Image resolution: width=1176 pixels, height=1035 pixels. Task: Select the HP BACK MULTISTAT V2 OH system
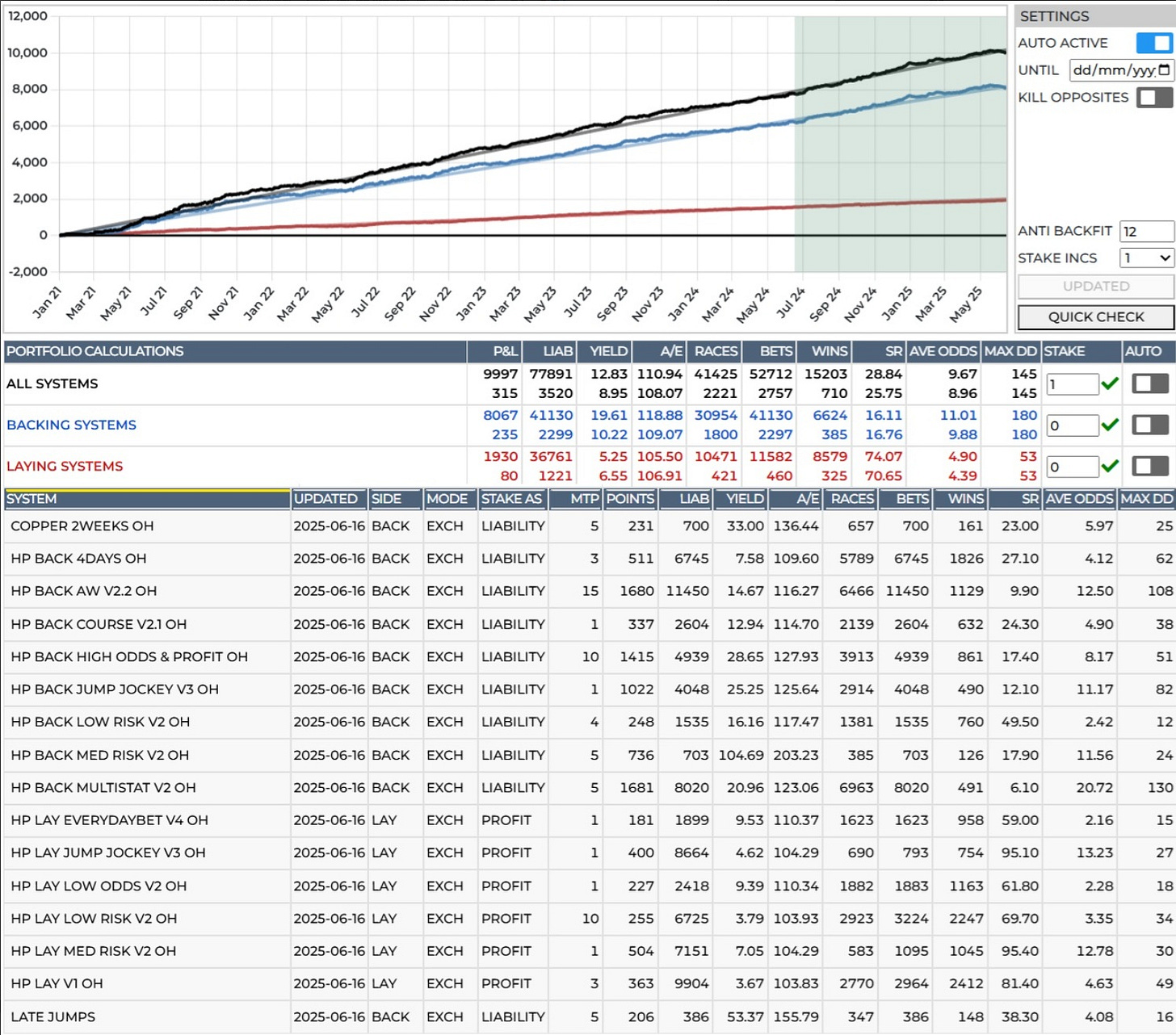click(103, 787)
